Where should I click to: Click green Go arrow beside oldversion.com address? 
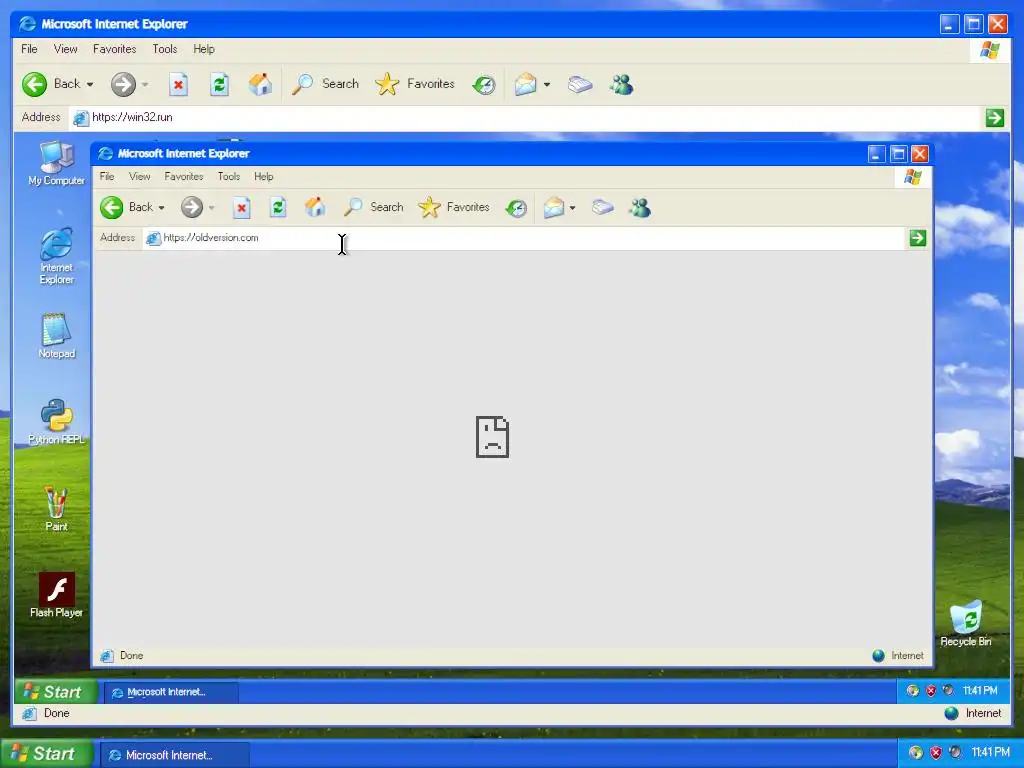point(918,238)
